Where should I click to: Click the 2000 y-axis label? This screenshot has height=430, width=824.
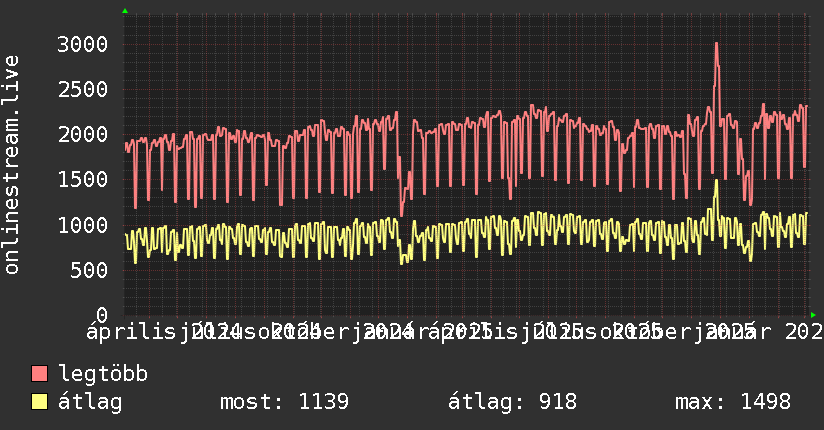[83, 135]
